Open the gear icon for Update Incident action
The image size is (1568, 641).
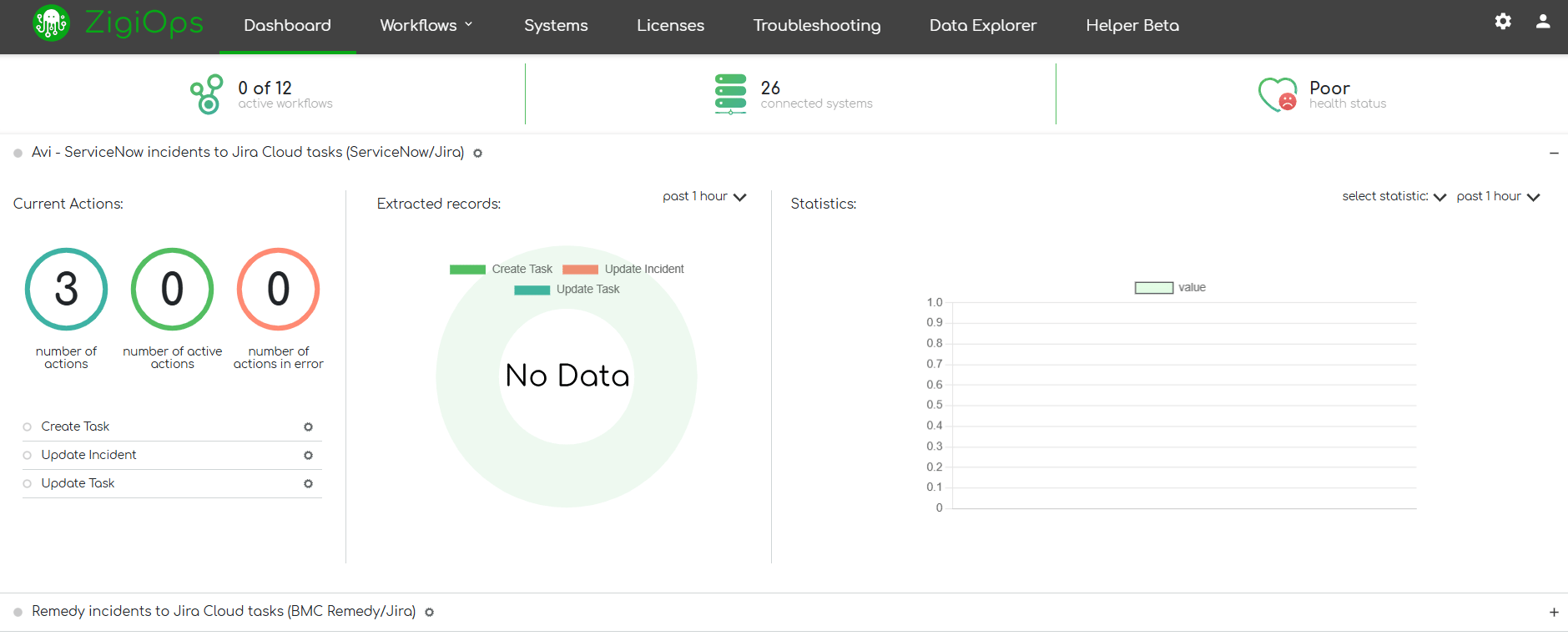point(308,456)
